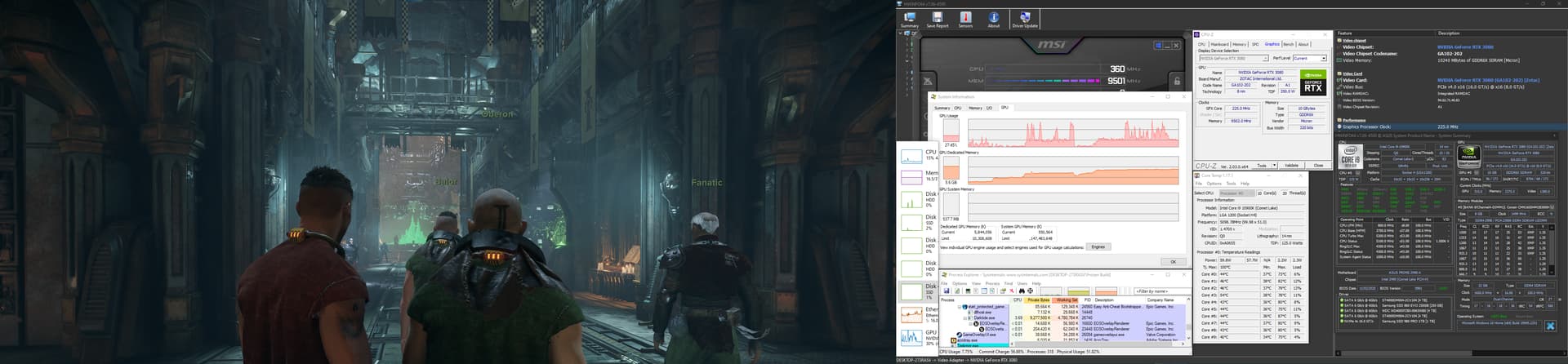Sort by Working Set column in Process Explorer

point(1067,300)
